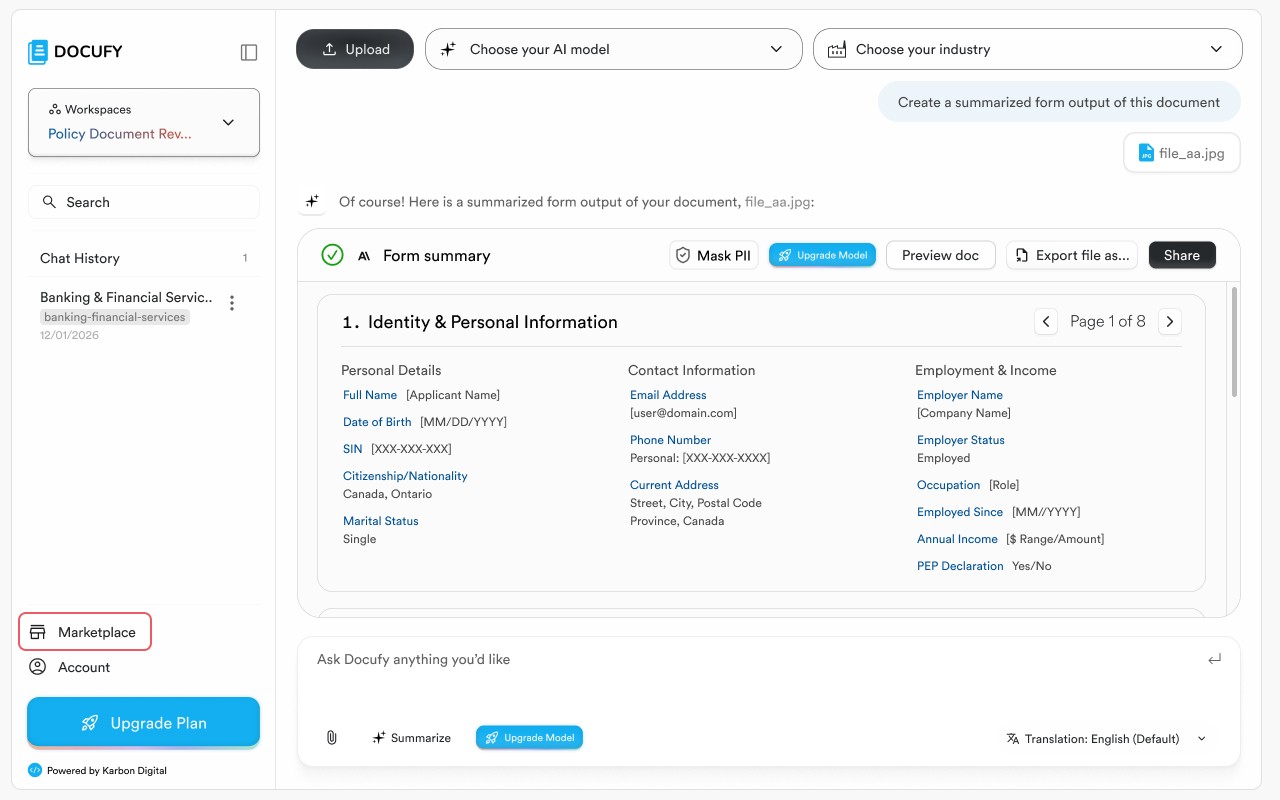Viewport: 1280px width, 800px height.
Task: Click the Marital Status label
Action: tap(381, 521)
